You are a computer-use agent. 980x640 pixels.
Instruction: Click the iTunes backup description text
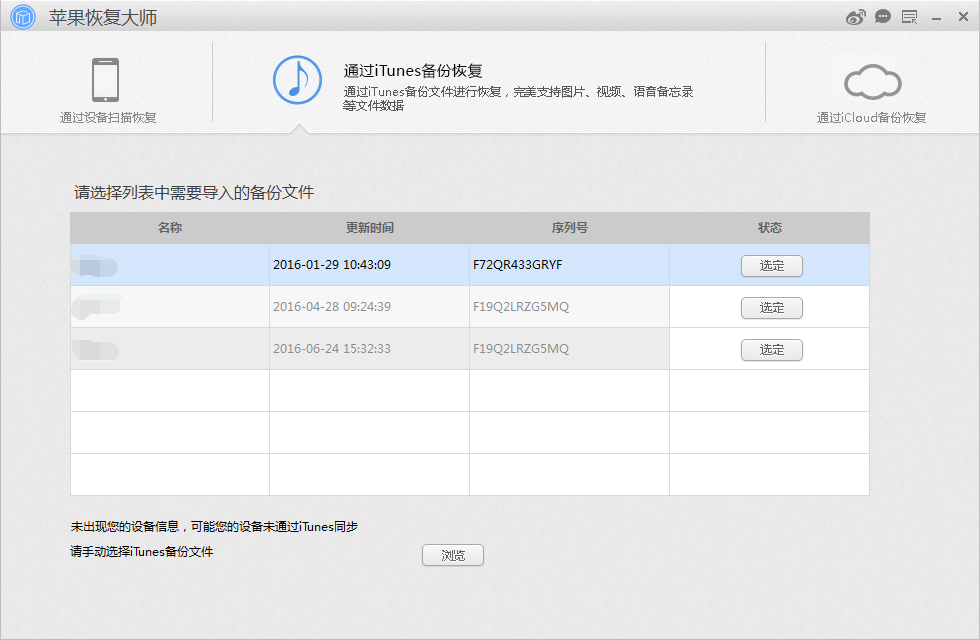pos(518,98)
